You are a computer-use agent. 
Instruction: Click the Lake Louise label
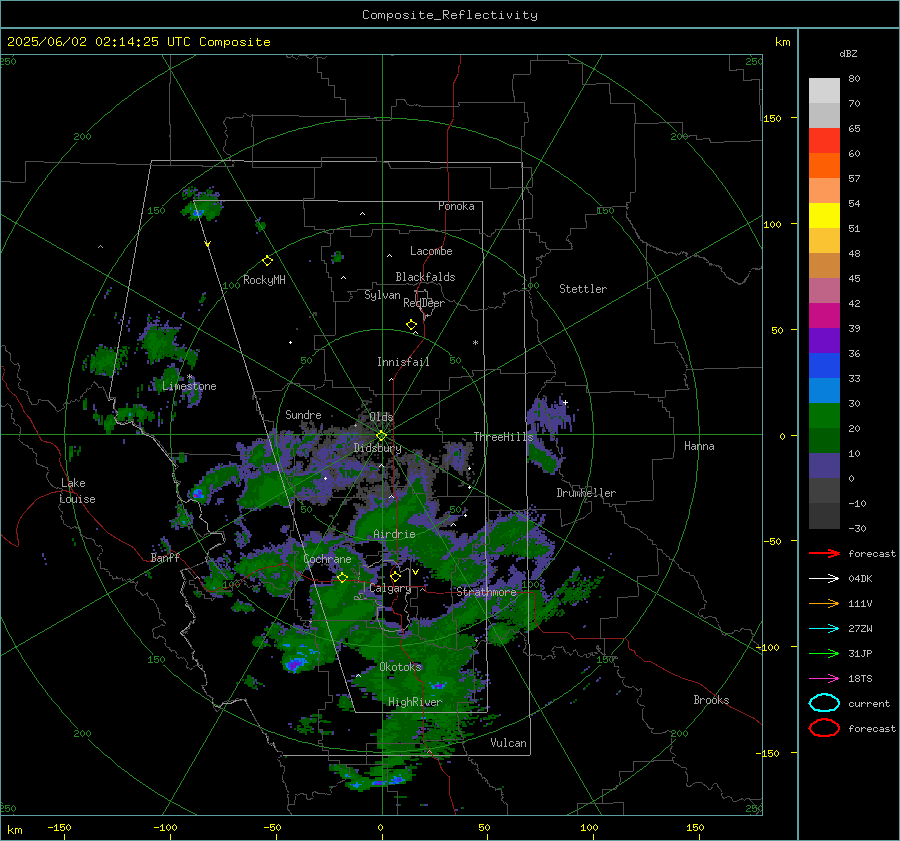pyautogui.click(x=78, y=491)
